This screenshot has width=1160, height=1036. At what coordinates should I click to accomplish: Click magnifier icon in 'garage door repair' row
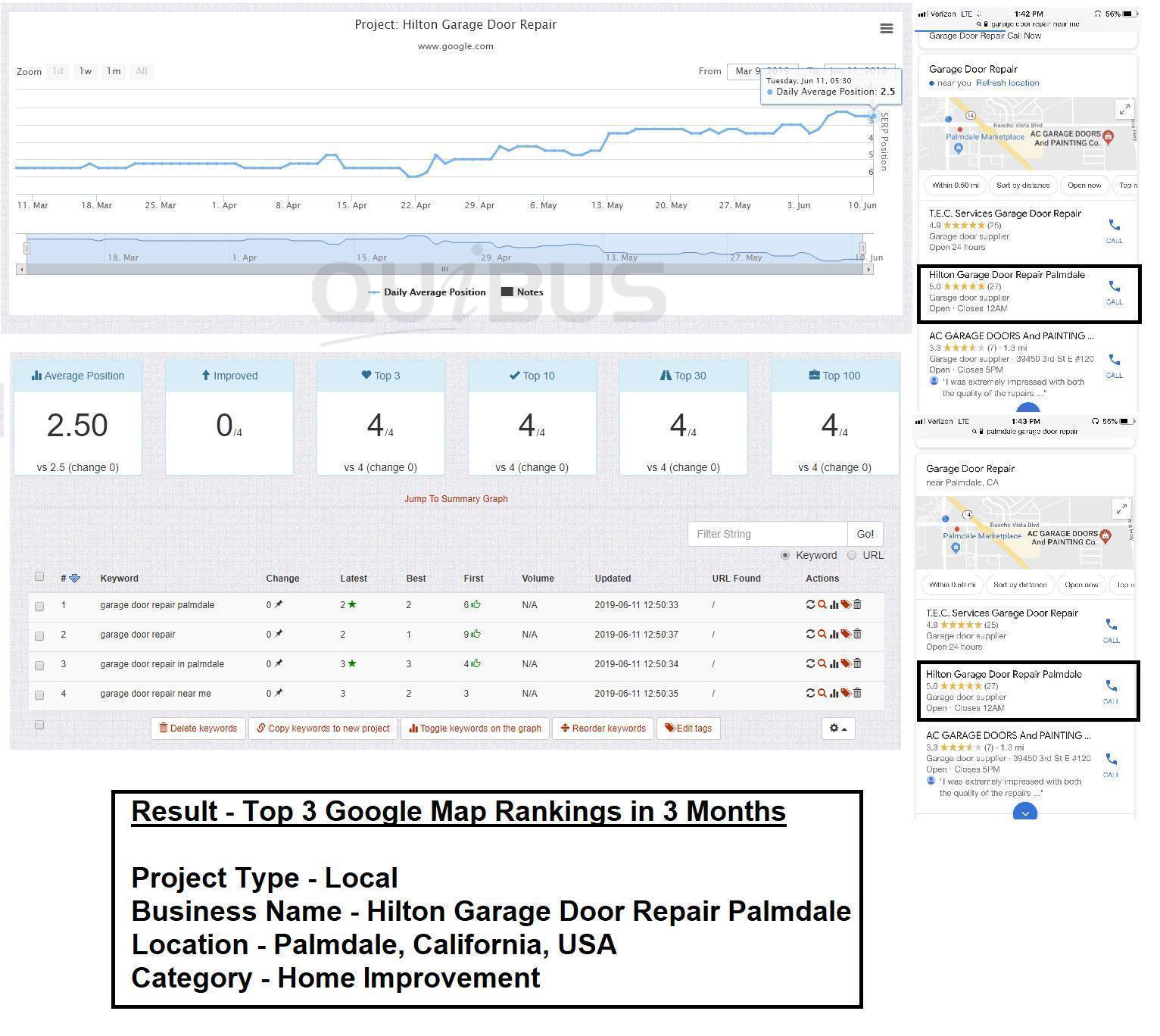(x=822, y=634)
